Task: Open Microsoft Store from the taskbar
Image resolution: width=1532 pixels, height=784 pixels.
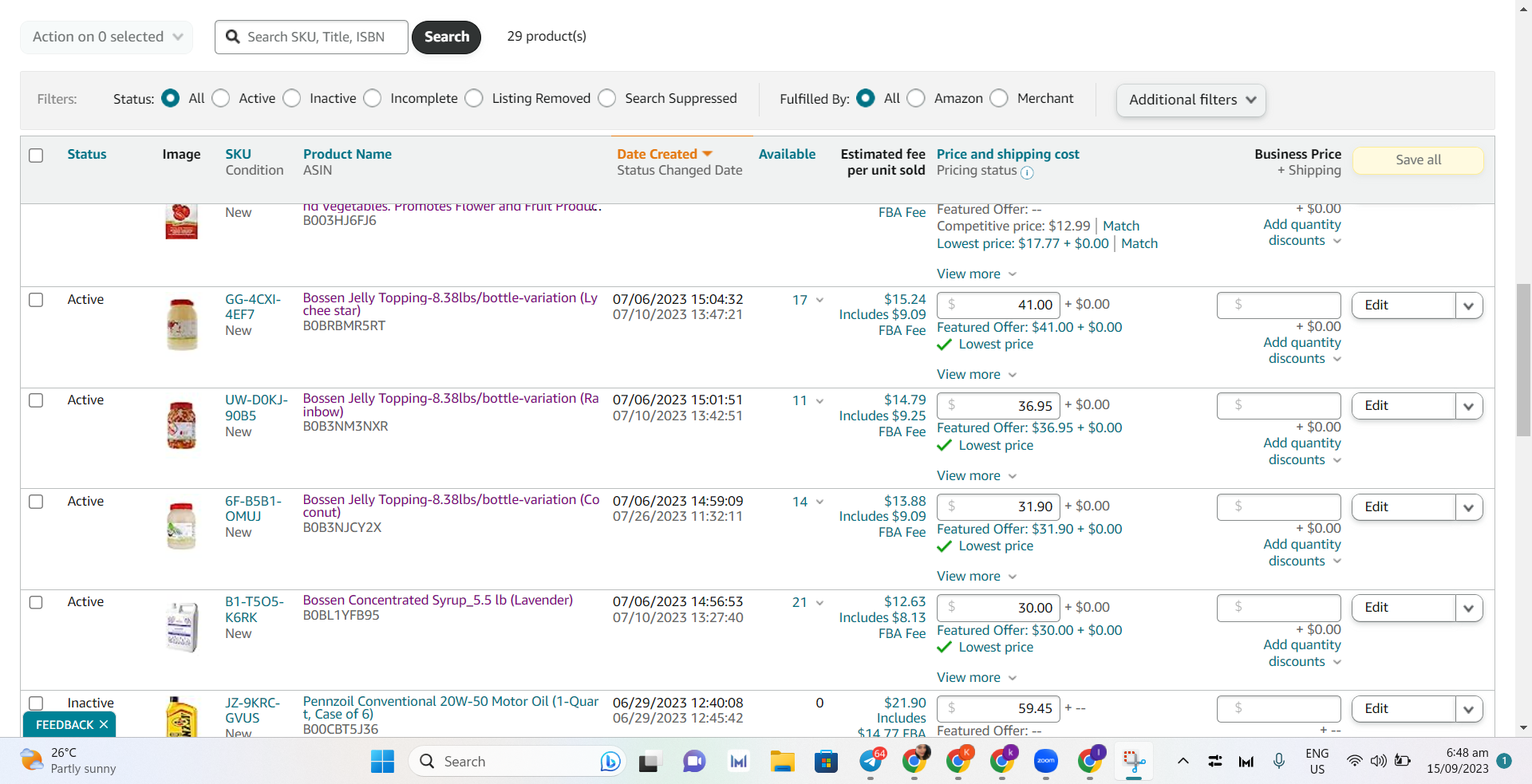Action: point(826,762)
